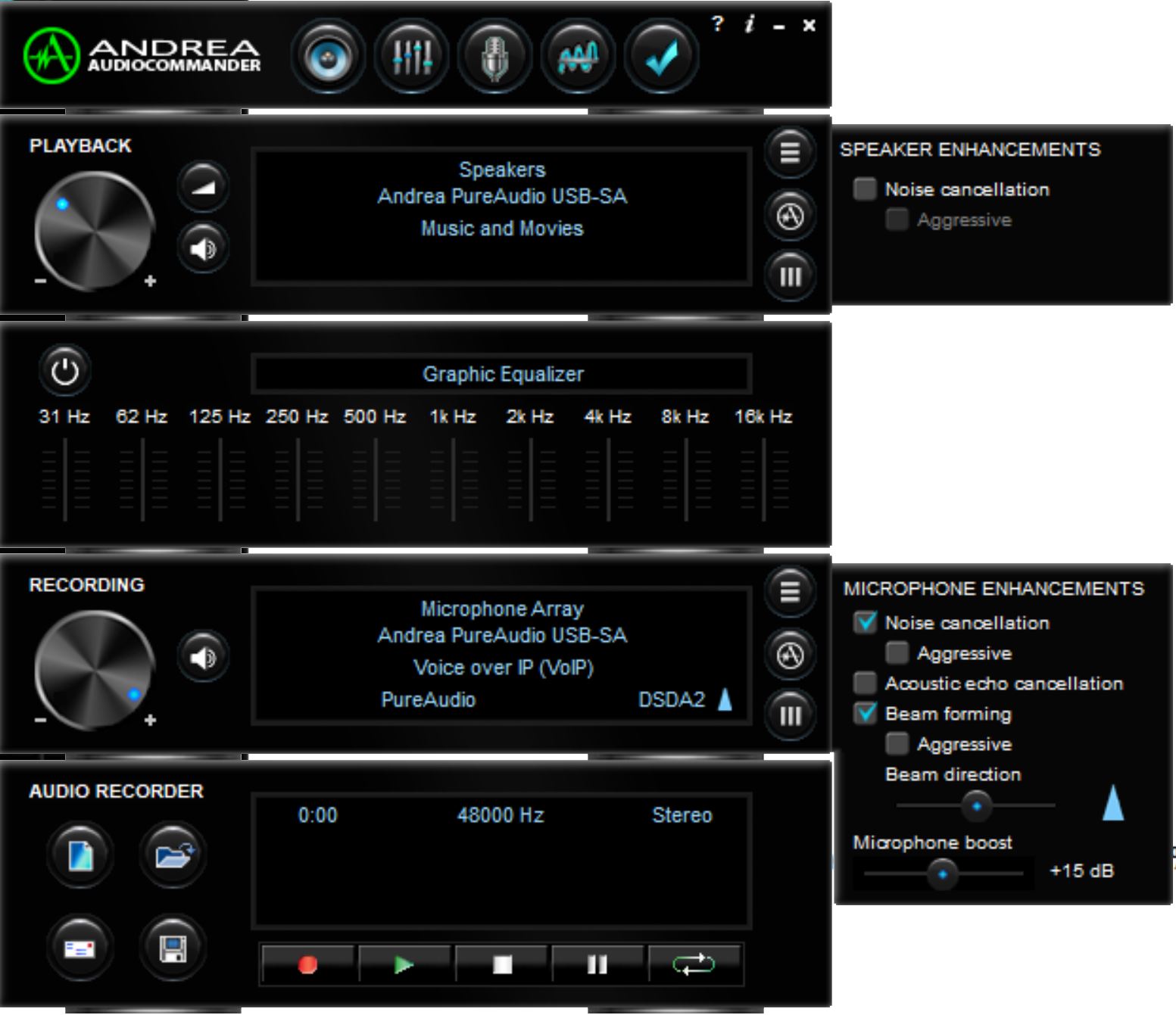The width and height of the screenshot is (1176, 1015).
Task: Toggle the Graphic Equalizer power button
Action: (64, 371)
